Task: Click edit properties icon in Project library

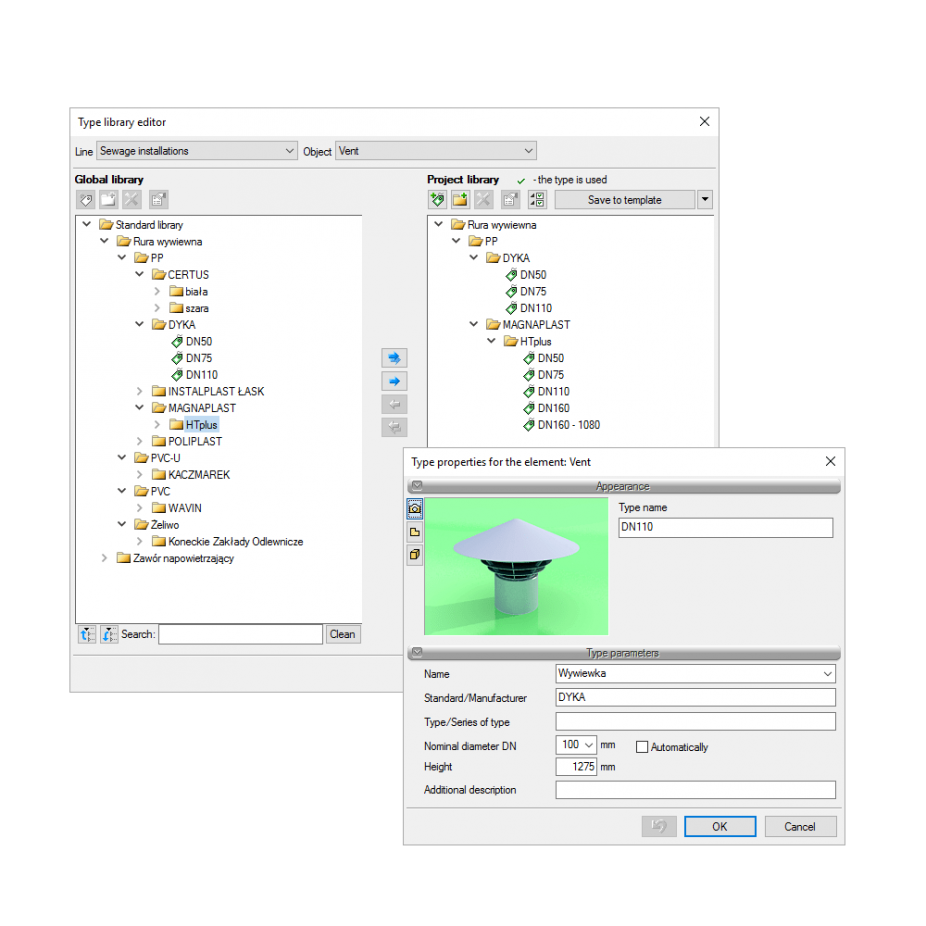Action: click(x=511, y=200)
